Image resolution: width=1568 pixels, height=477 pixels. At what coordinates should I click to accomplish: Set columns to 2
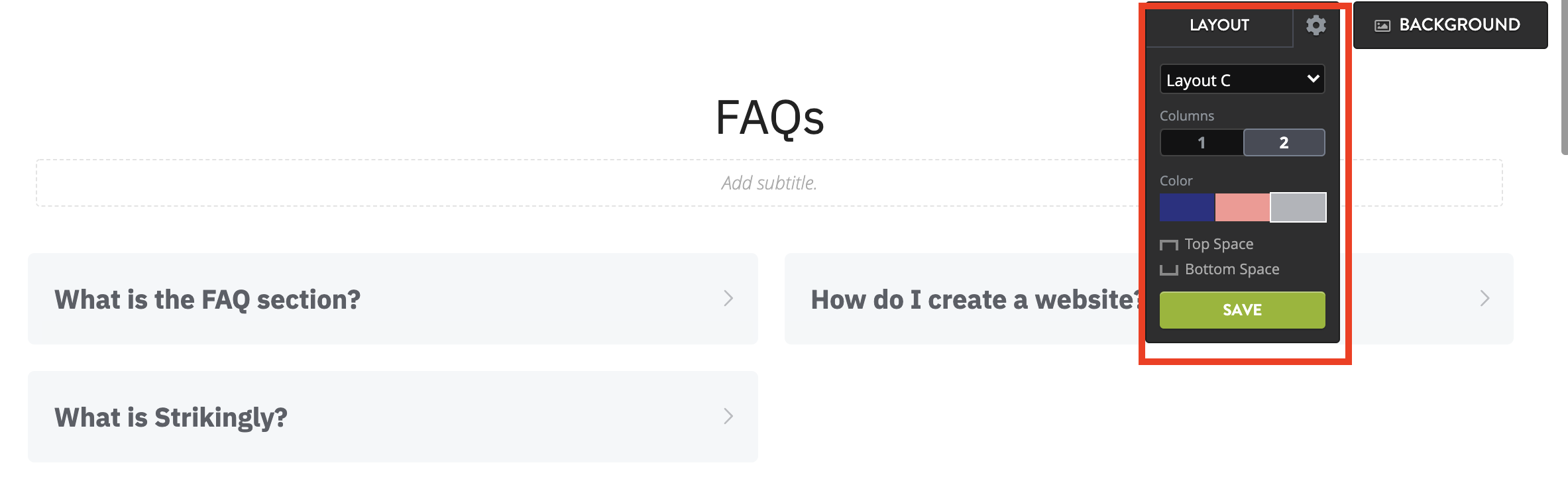[x=1284, y=142]
